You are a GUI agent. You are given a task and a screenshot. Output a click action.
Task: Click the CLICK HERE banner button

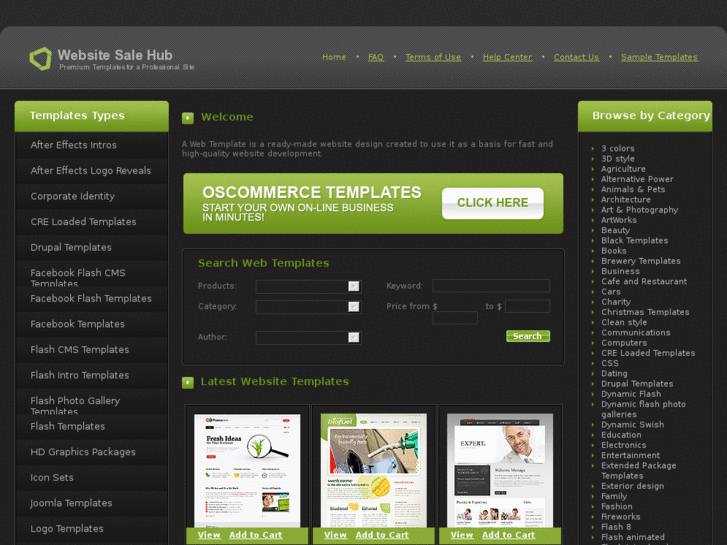[x=492, y=203]
